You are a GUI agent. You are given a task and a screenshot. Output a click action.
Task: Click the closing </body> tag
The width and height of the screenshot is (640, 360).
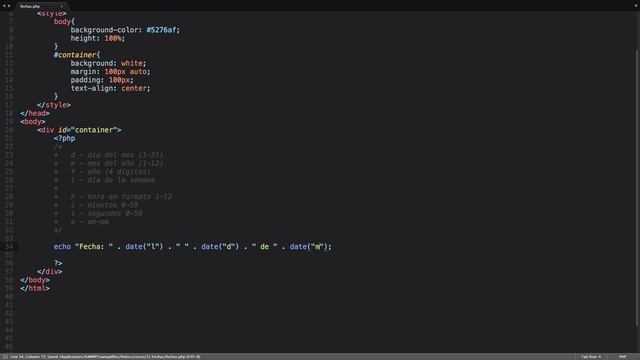pos(35,280)
